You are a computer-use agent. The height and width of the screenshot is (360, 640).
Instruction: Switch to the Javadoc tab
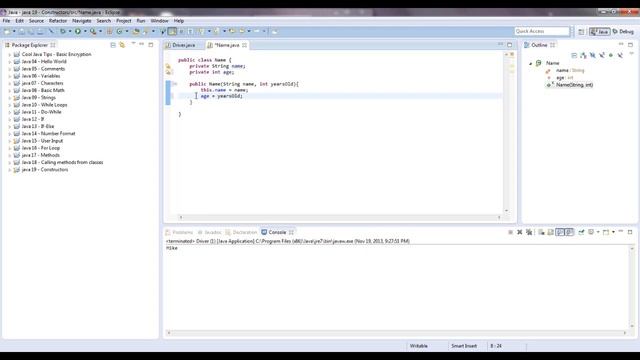click(209, 232)
